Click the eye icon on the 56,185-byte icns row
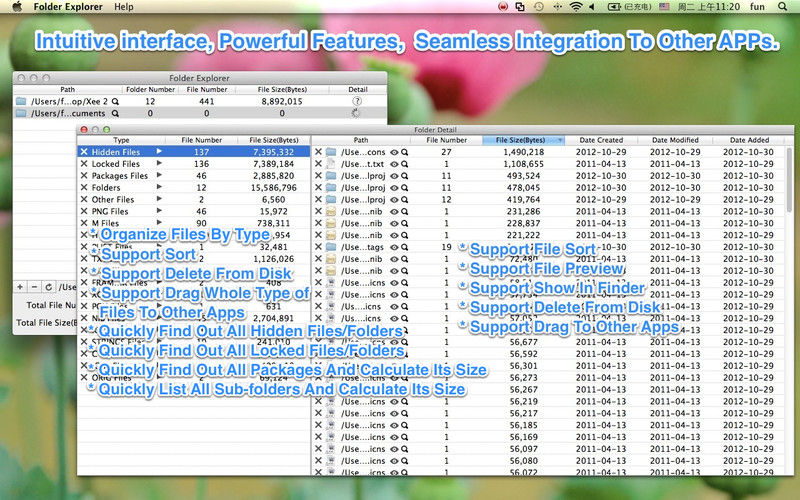 (394, 426)
